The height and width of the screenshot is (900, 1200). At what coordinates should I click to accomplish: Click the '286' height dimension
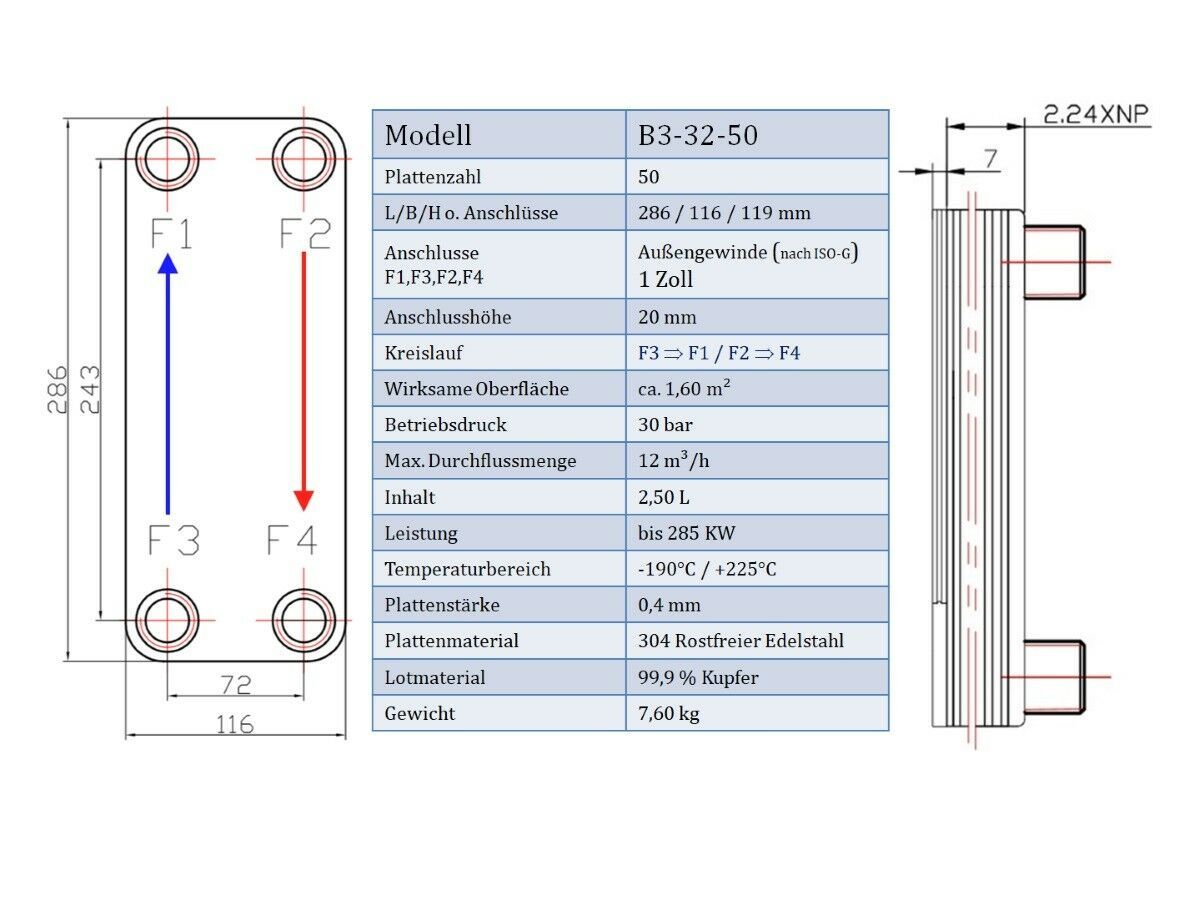pos(59,388)
